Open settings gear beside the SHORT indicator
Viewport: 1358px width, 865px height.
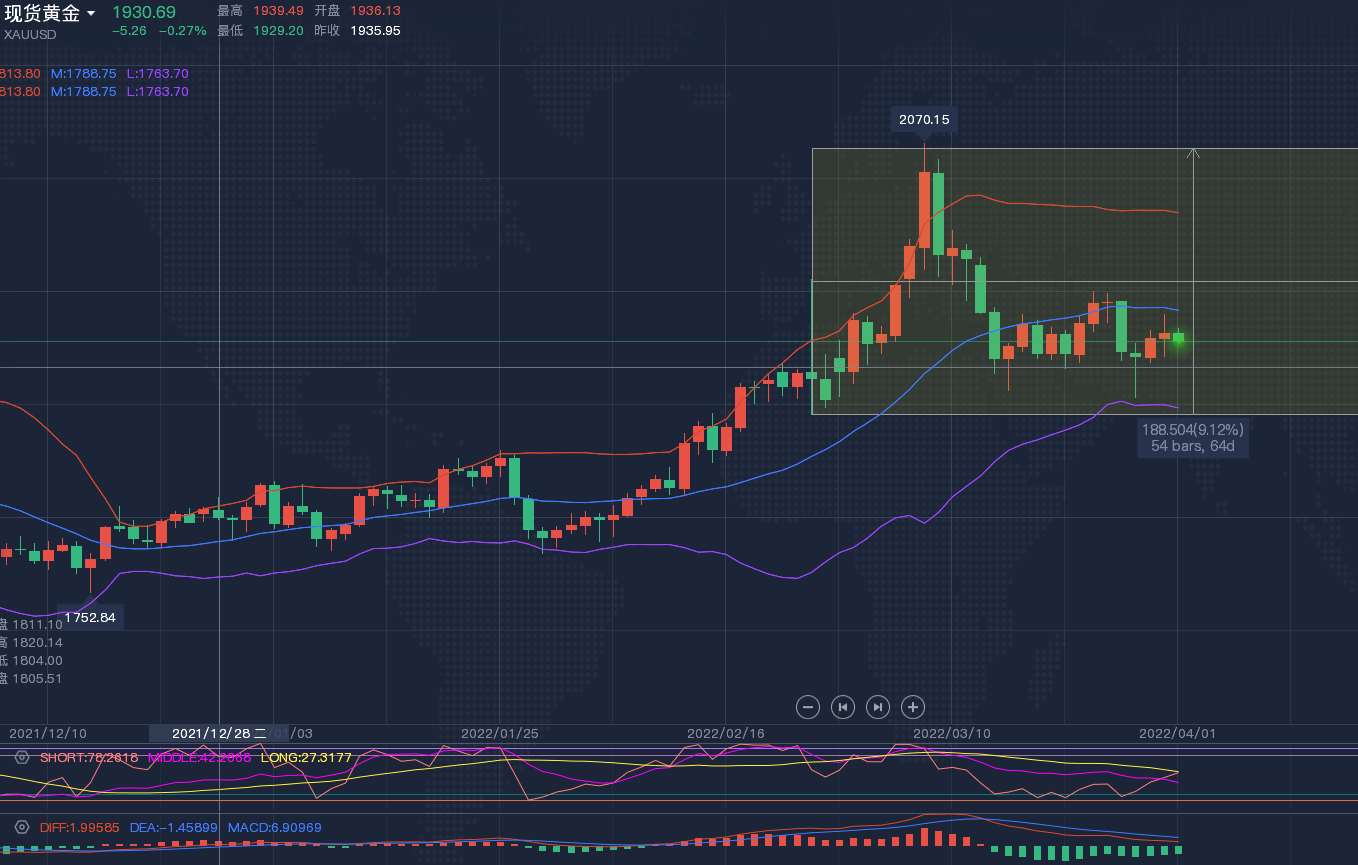pyautogui.click(x=22, y=758)
